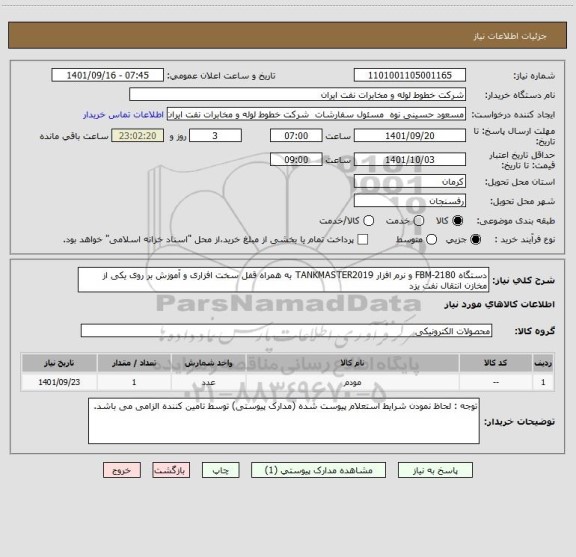Click the شهر محل تحویل field رفسنجان

(x=410, y=201)
